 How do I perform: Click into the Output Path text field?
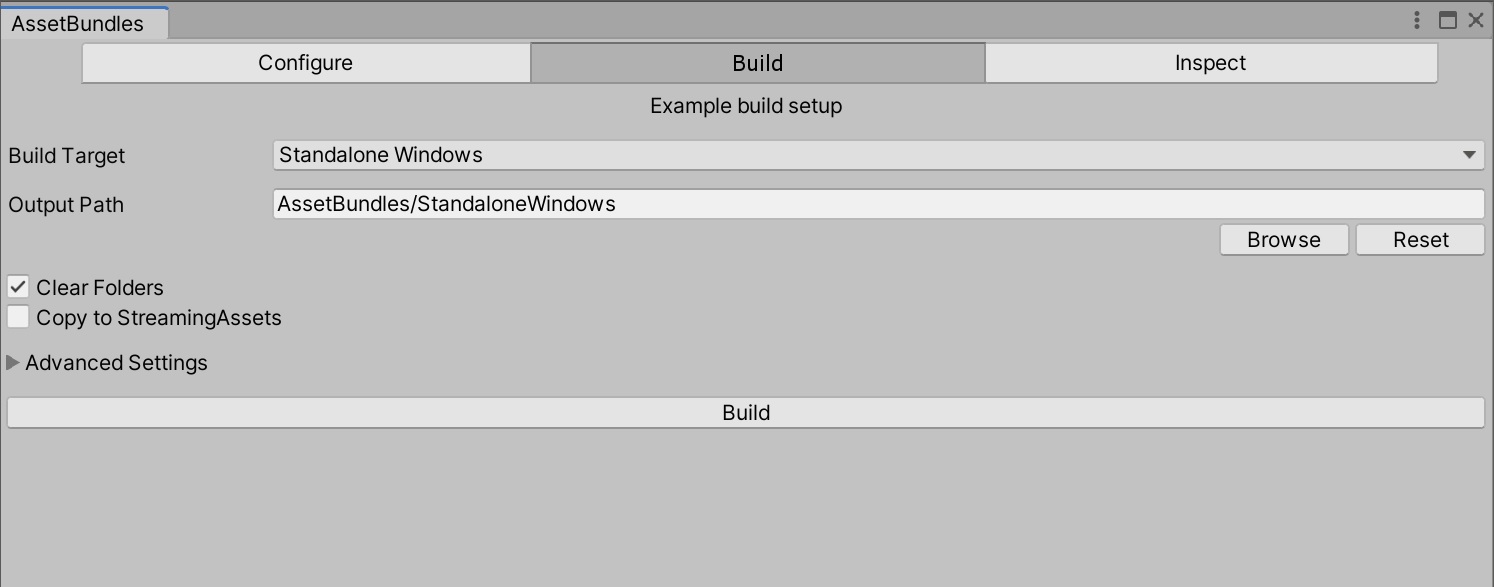(878, 204)
